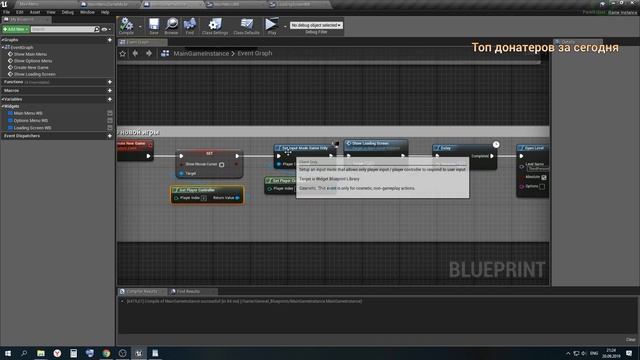Viewport: 640px width, 360px height.
Task: Open the view options eye dropdown in My Blueprint
Action: [106, 29]
